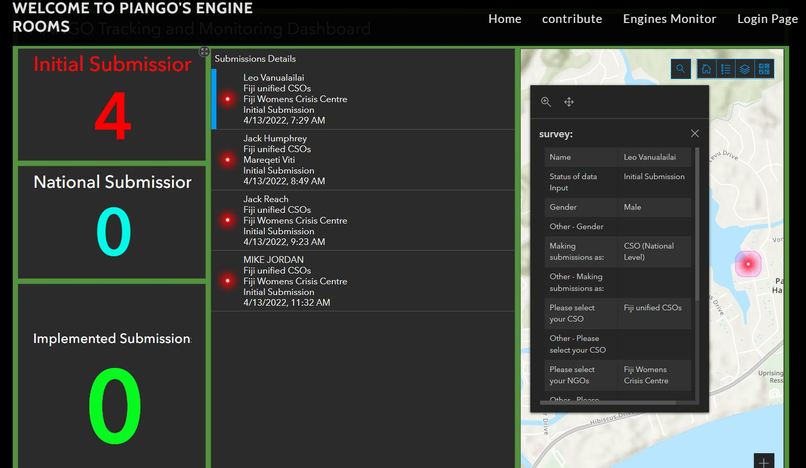The width and height of the screenshot is (806, 468).
Task: Click the popup zoom-to magnifier icon
Action: (x=546, y=102)
